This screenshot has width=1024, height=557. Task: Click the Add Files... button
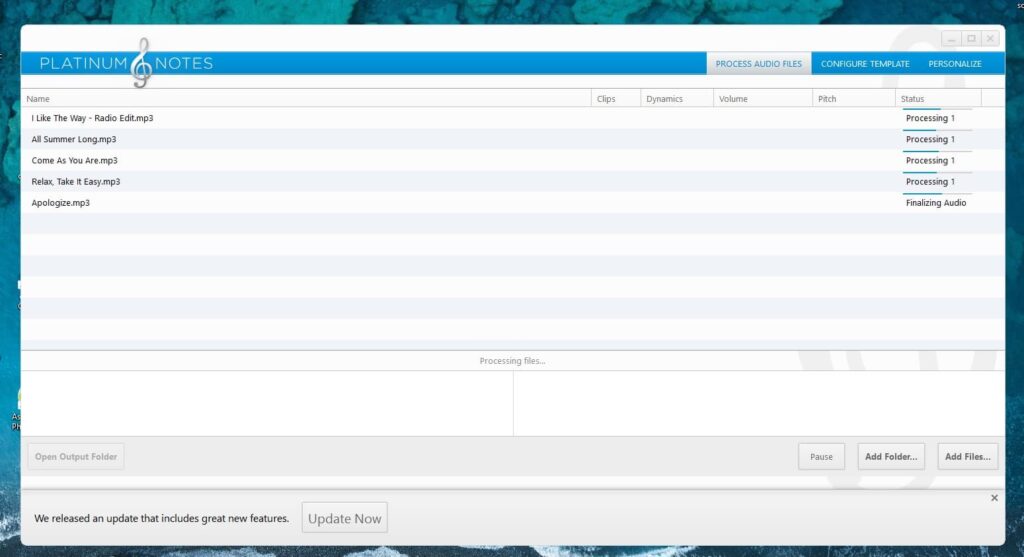point(967,457)
